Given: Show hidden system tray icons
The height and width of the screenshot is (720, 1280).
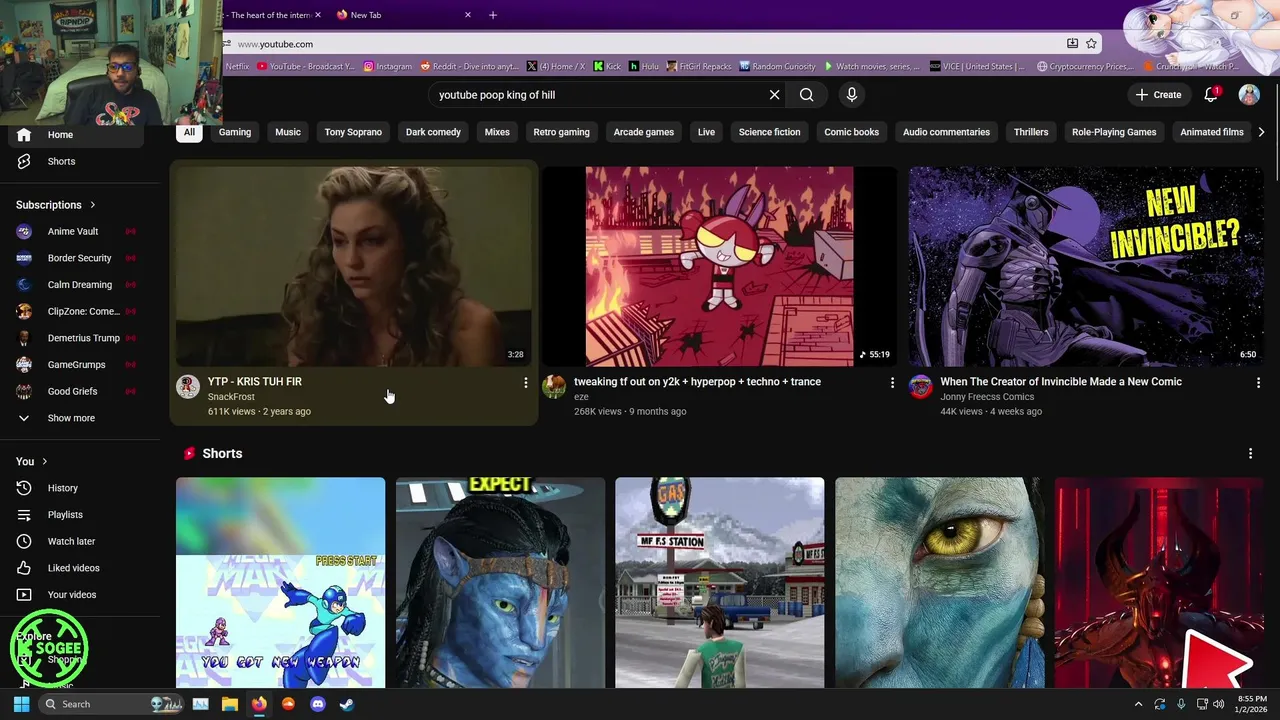Looking at the screenshot, I should (1138, 704).
